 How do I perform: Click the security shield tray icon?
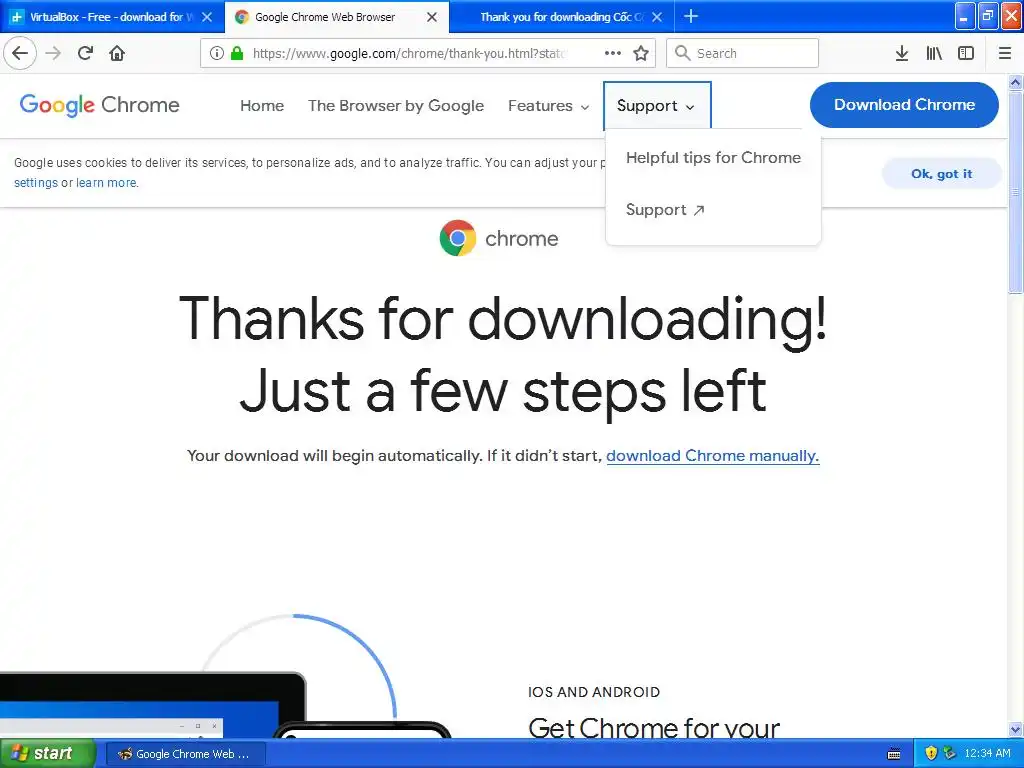pos(931,753)
